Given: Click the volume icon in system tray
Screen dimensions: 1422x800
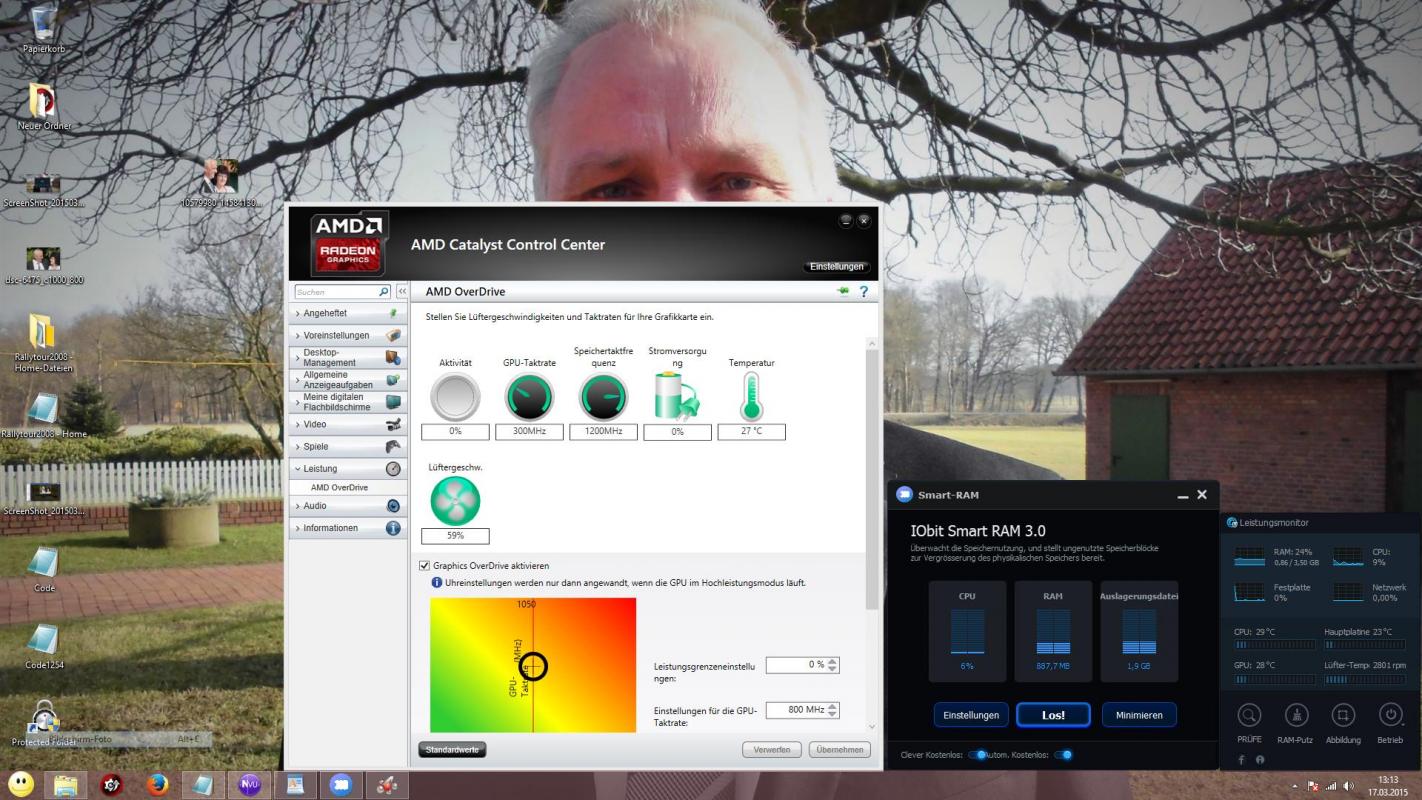Looking at the screenshot, I should (x=1349, y=786).
